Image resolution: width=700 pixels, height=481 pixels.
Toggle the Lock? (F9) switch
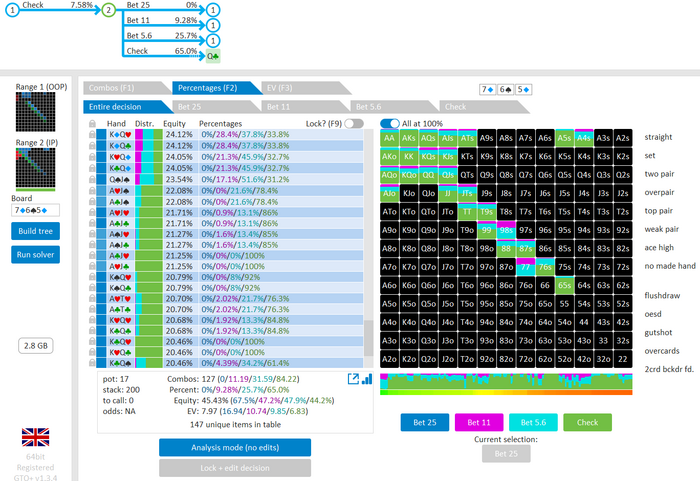click(354, 124)
